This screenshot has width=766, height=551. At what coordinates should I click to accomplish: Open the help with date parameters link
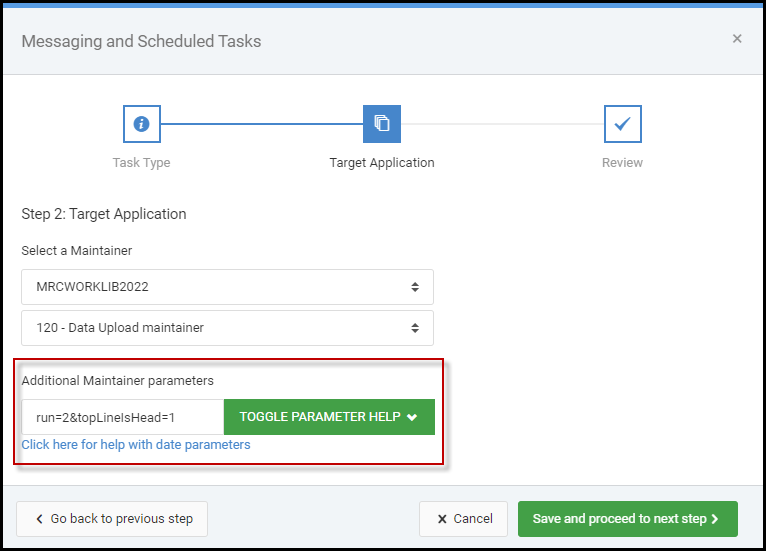click(x=136, y=445)
